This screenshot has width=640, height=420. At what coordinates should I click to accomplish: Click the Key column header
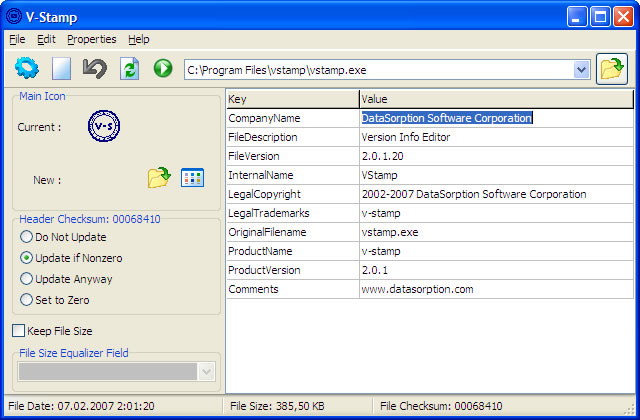click(292, 99)
